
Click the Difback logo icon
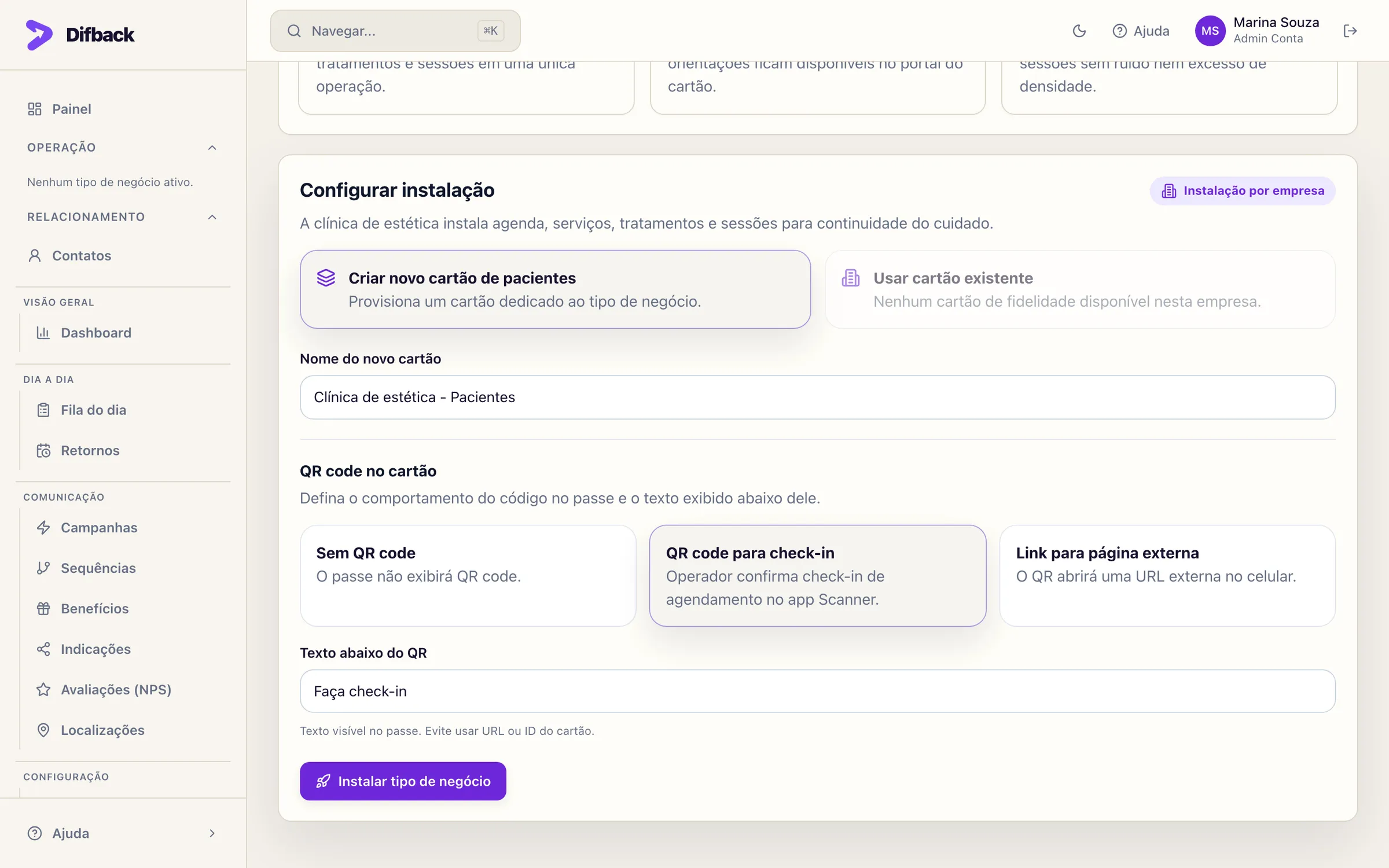click(39, 35)
